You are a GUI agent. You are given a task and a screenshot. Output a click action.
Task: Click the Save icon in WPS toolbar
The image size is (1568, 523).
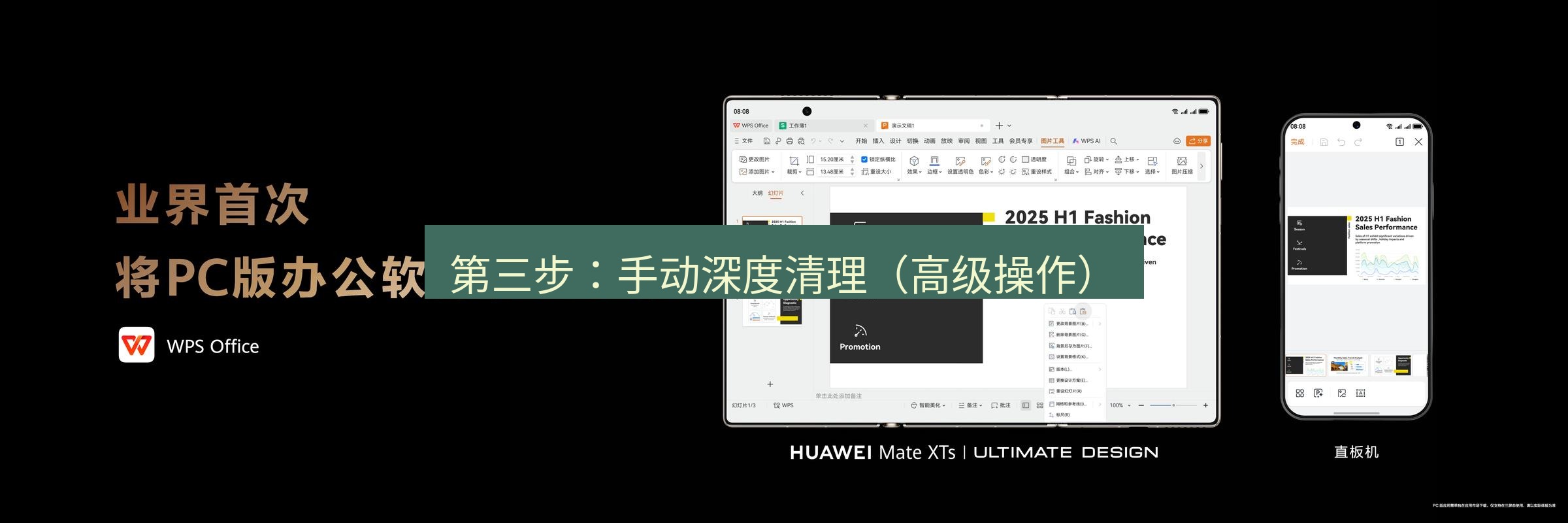[x=767, y=141]
